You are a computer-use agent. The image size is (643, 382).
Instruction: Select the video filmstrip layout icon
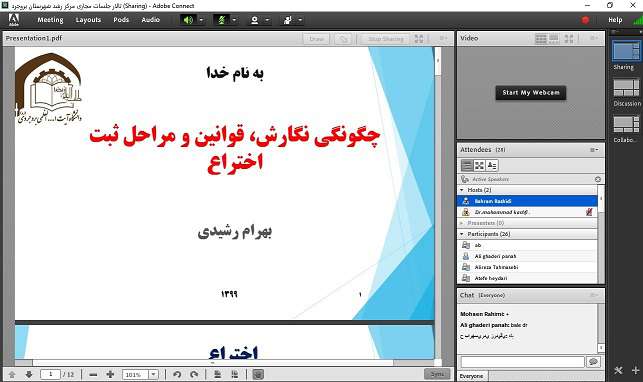pyautogui.click(x=554, y=39)
